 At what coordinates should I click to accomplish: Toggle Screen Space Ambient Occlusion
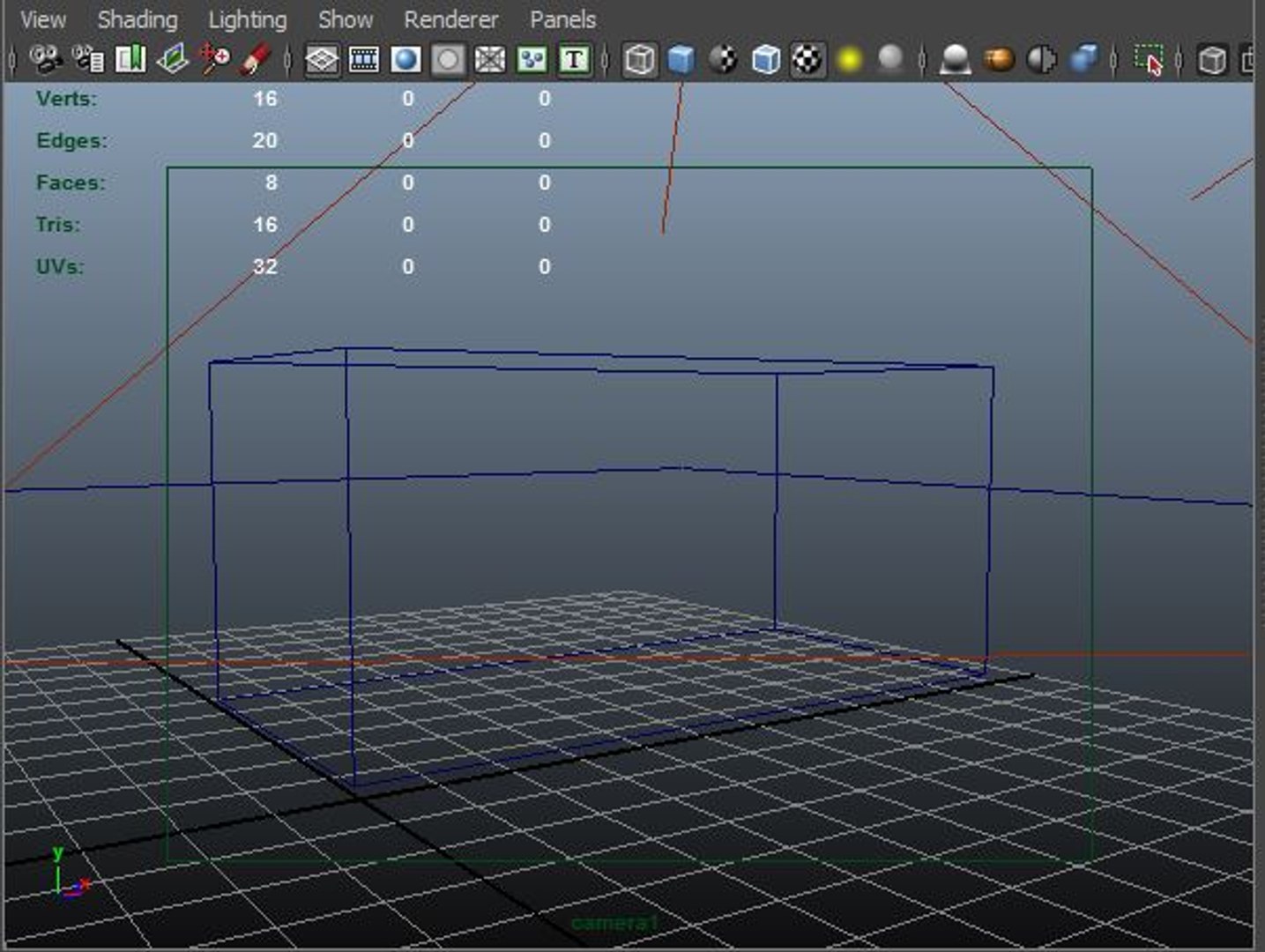(x=956, y=60)
